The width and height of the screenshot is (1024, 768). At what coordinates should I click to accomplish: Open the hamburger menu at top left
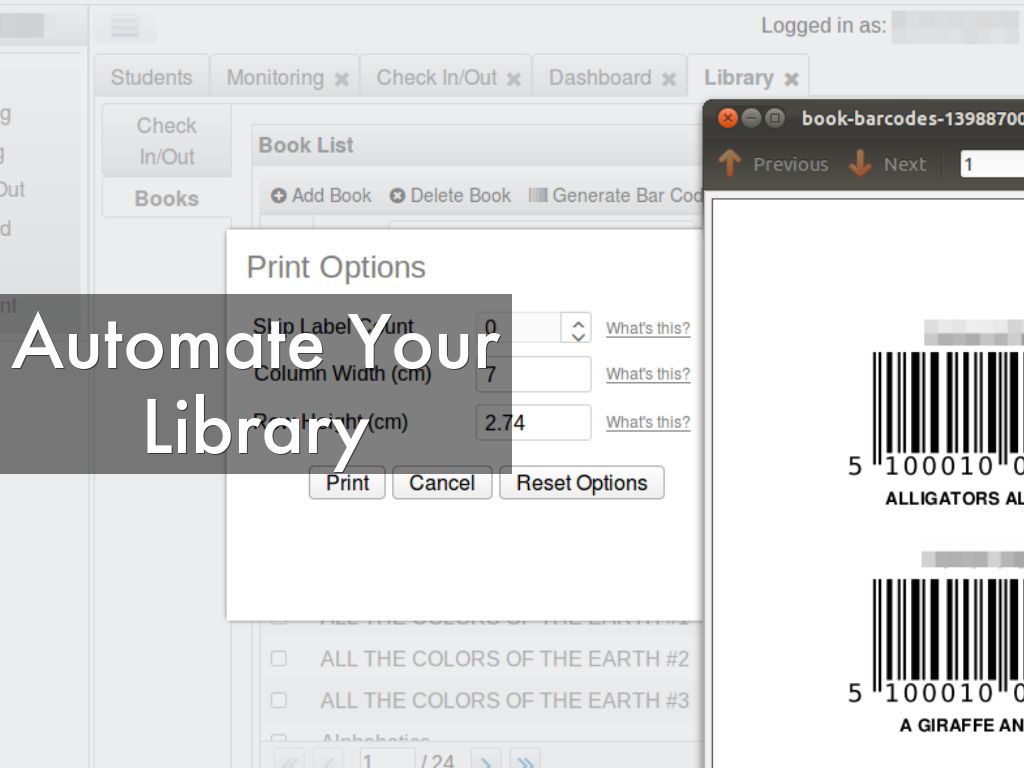point(125,27)
